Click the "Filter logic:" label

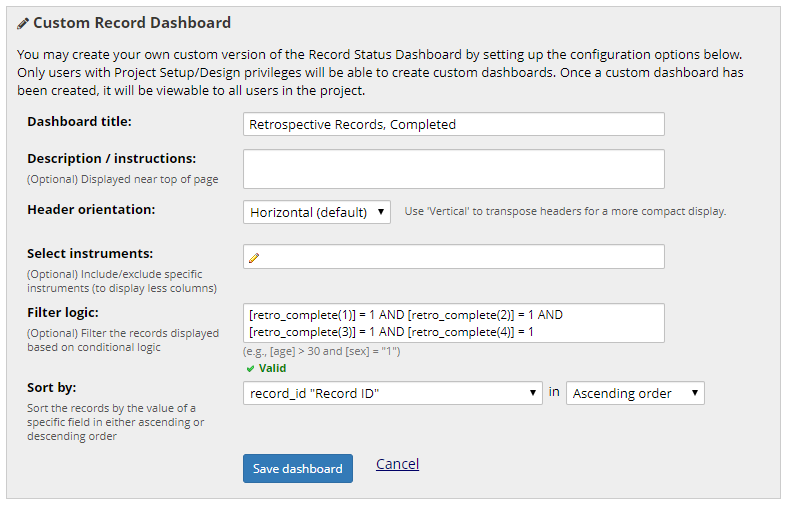click(63, 313)
